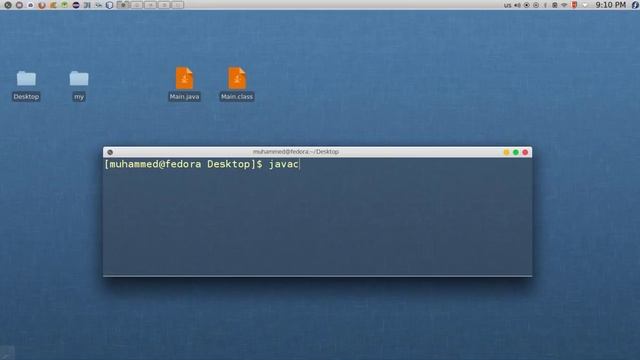Viewport: 640px width, 360px height.
Task: Click the green launcher icon in top panel
Action: click(x=64, y=5)
